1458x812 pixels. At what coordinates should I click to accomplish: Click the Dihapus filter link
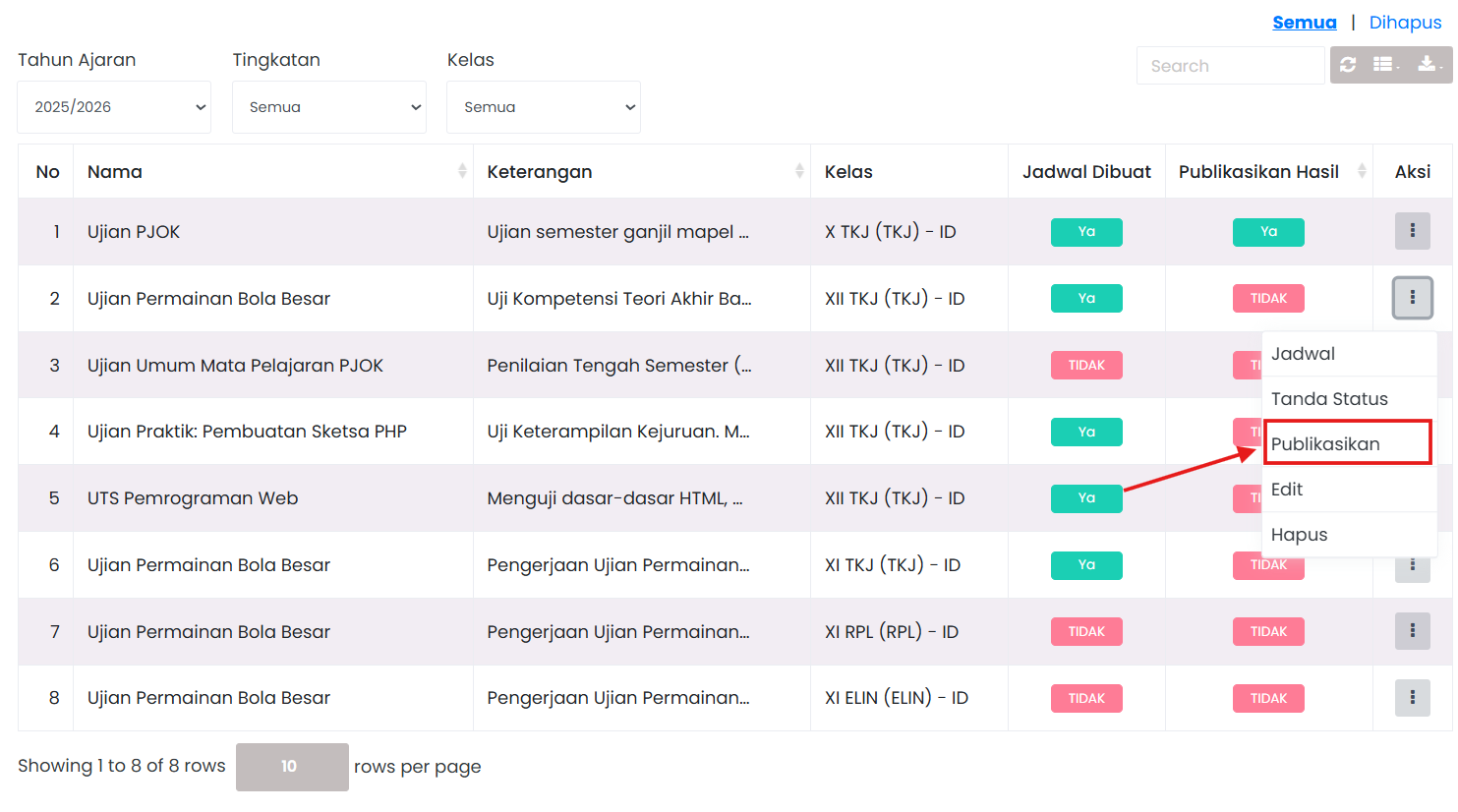tap(1405, 23)
